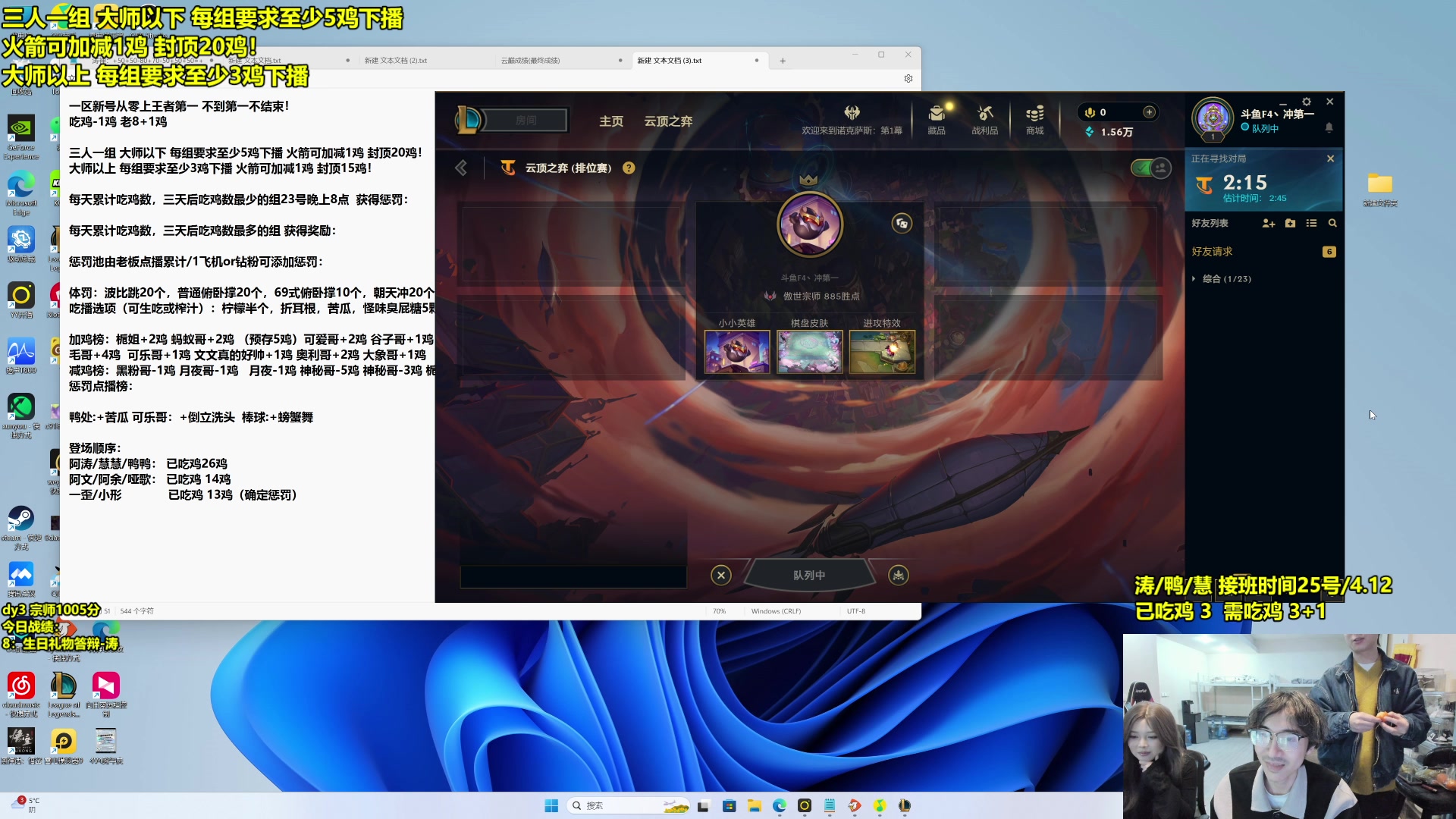The image size is (1456, 819).
Task: Open Windows Start menu
Action: pyautogui.click(x=551, y=805)
